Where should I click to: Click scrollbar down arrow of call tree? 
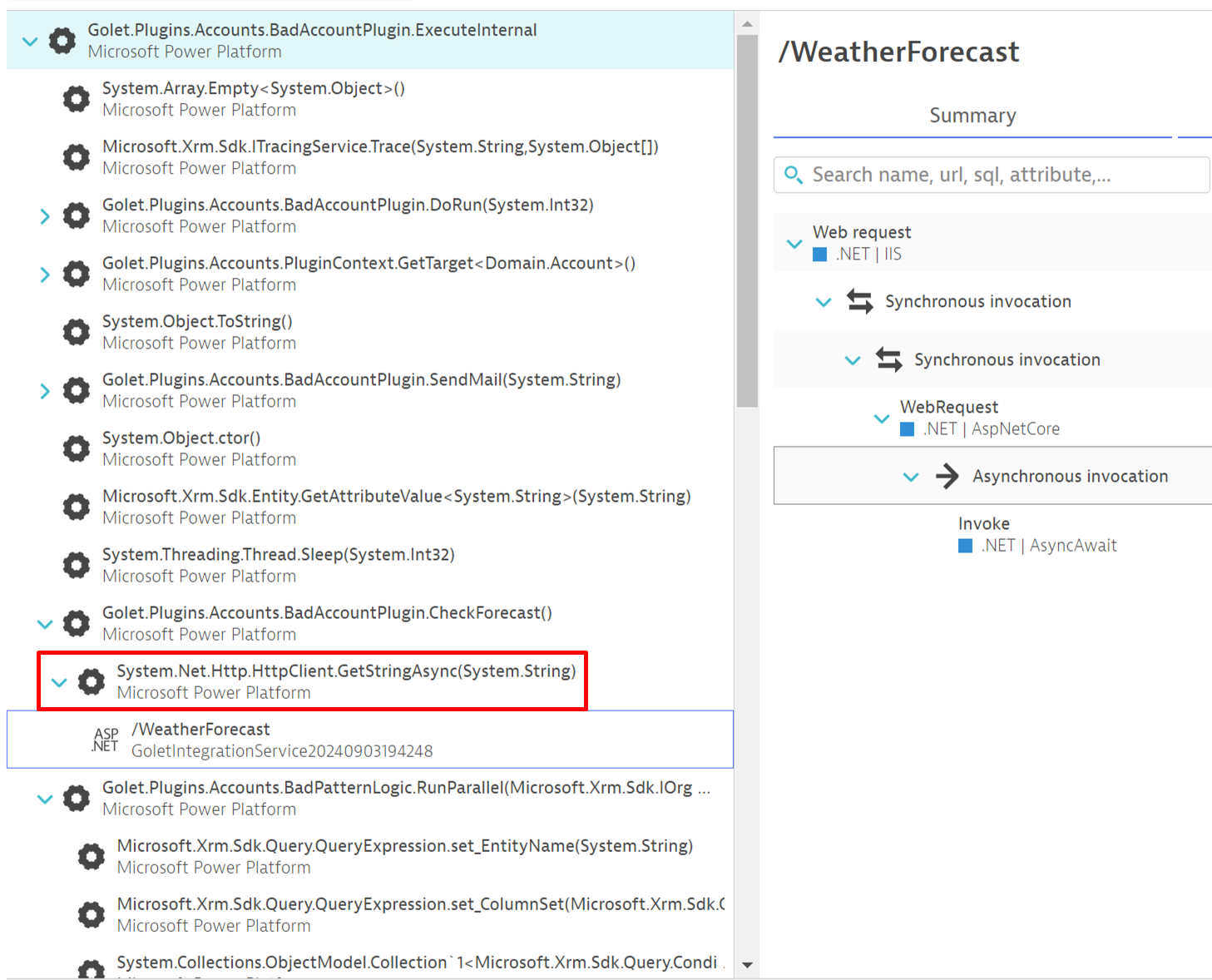click(747, 965)
